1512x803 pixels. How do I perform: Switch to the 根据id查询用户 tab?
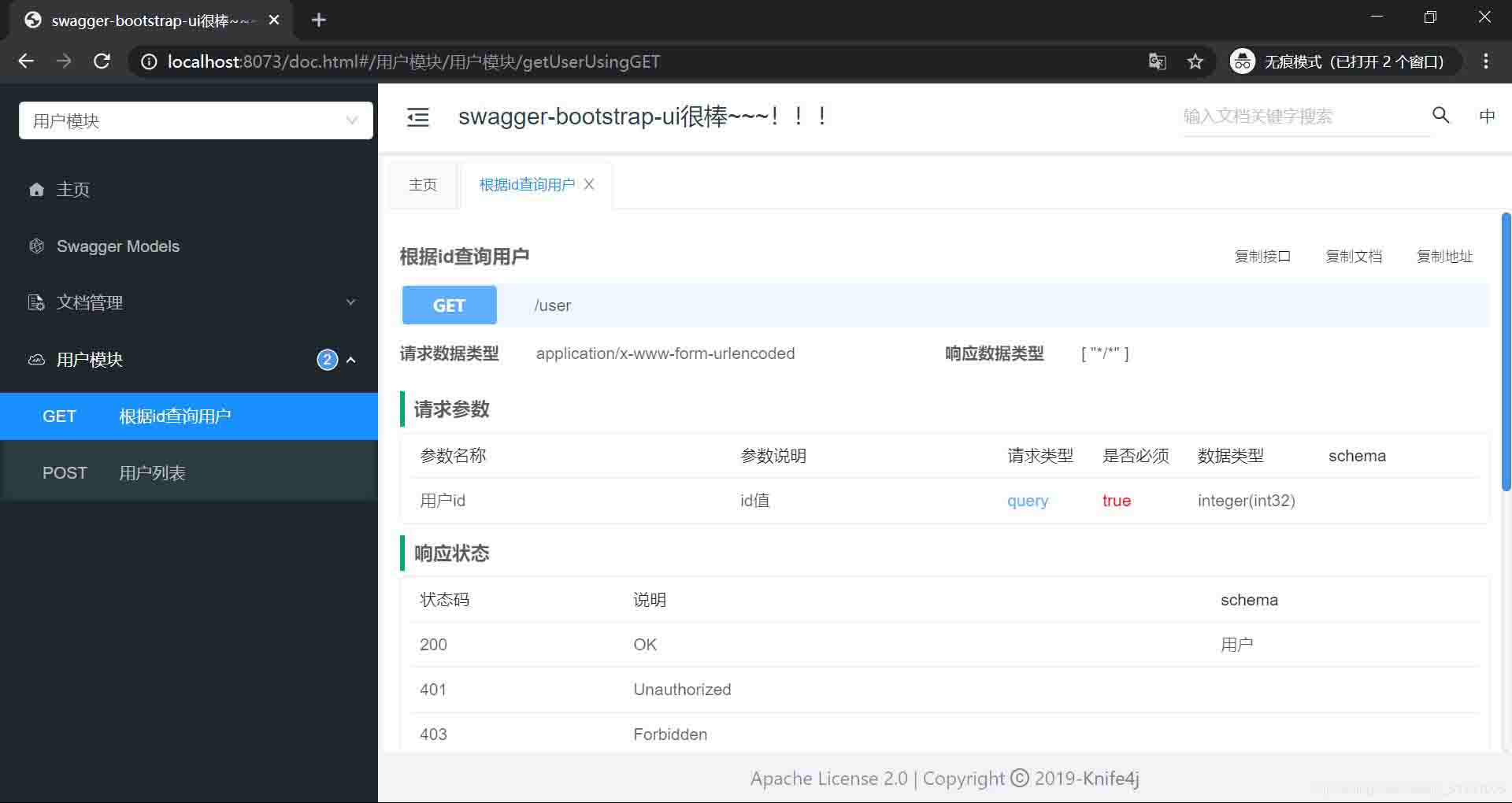click(x=527, y=185)
